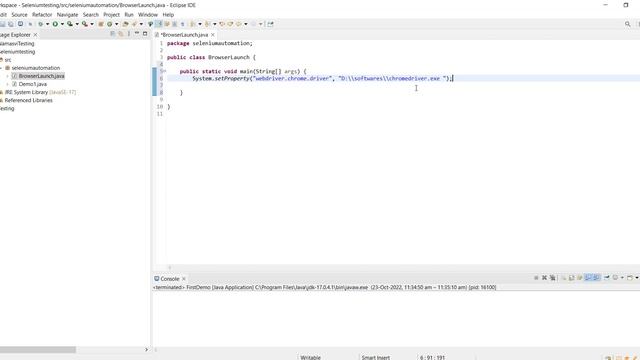This screenshot has height=360, width=640.
Task: Open the Next Annotation dropdown arrow
Action: pos(200,24)
